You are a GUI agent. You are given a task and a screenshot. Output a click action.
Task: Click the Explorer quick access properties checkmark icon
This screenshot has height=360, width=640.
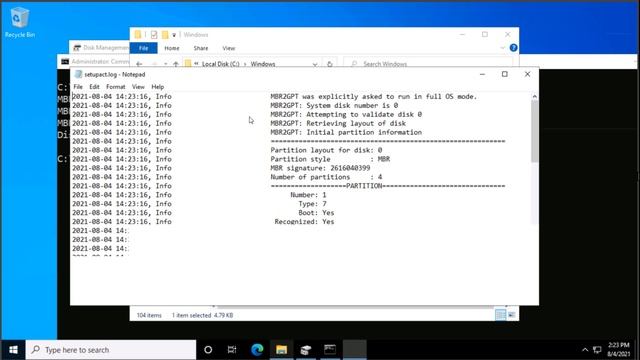point(154,35)
